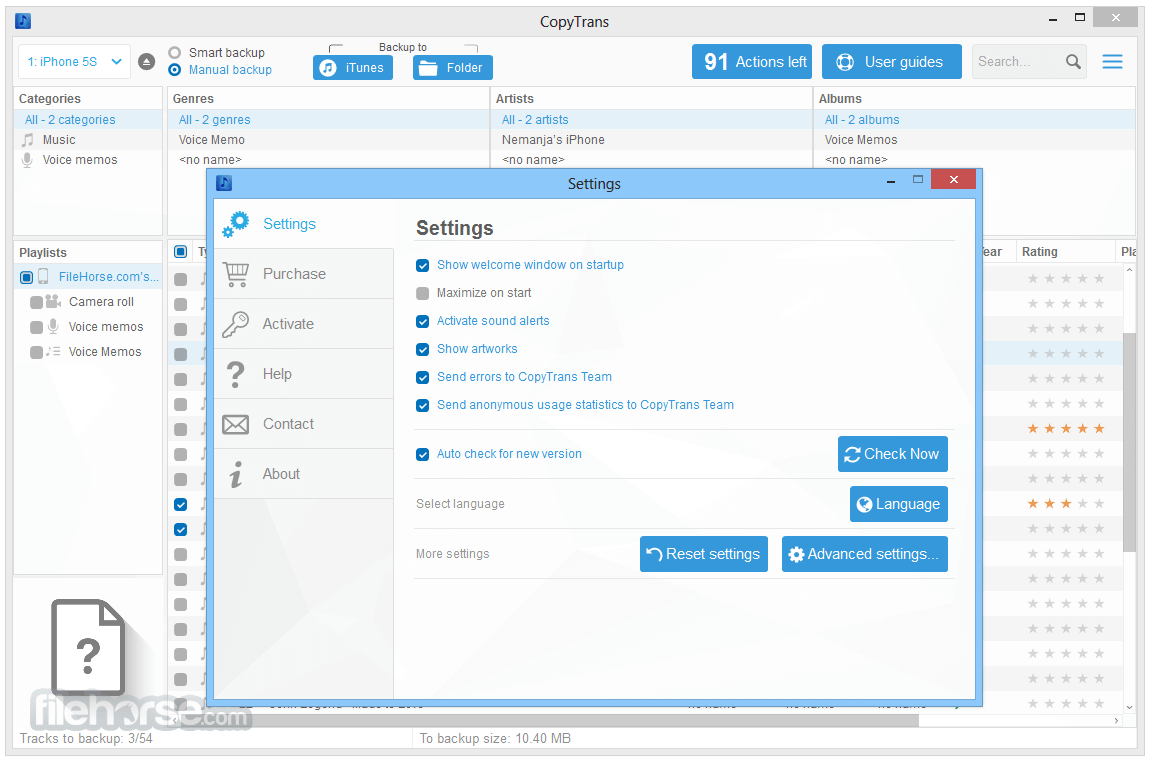Click the Settings gear icon in sidebar
This screenshot has width=1150, height=761.
pos(235,224)
